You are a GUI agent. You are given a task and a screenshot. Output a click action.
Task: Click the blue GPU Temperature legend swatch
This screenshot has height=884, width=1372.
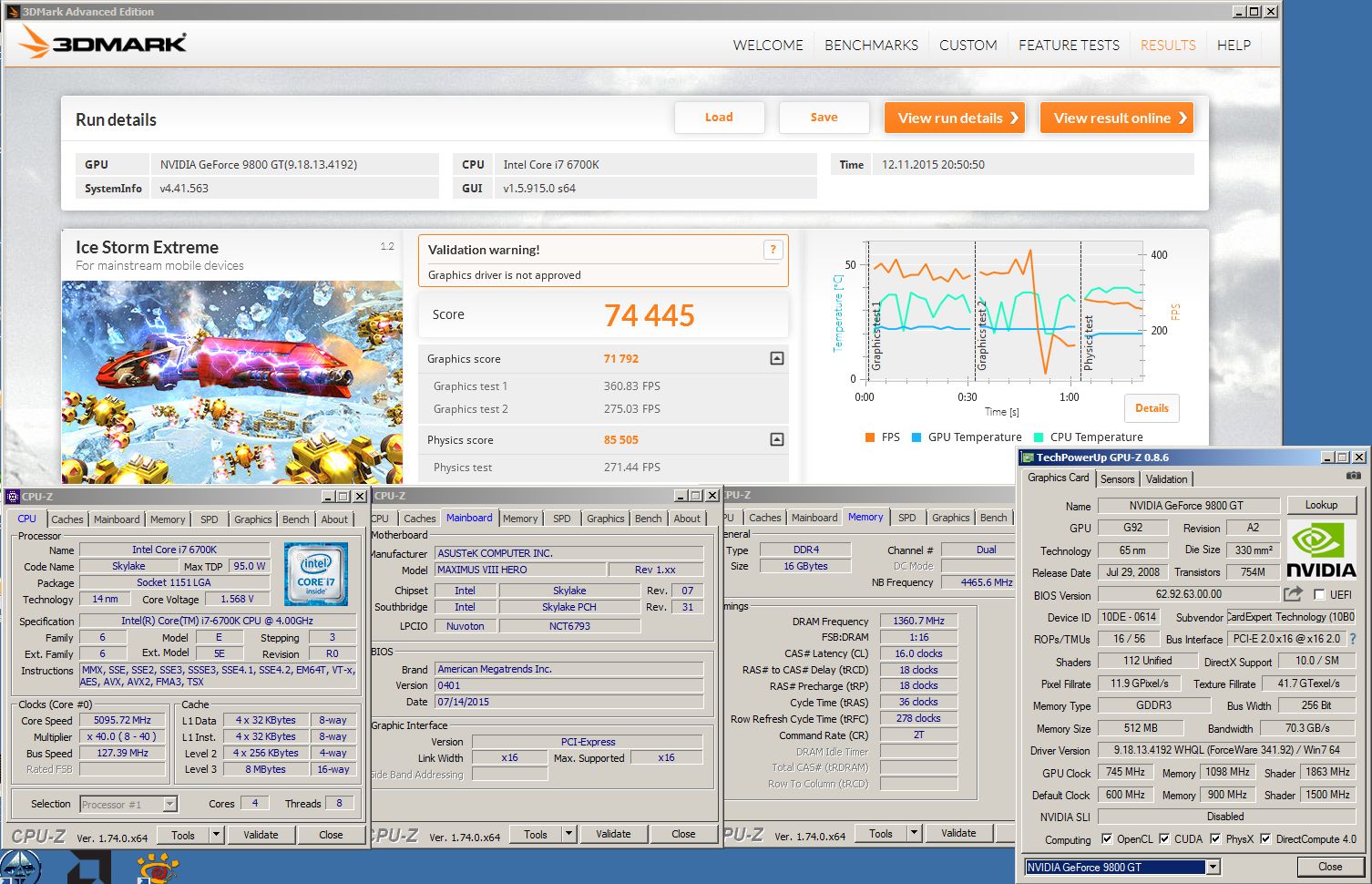[916, 437]
